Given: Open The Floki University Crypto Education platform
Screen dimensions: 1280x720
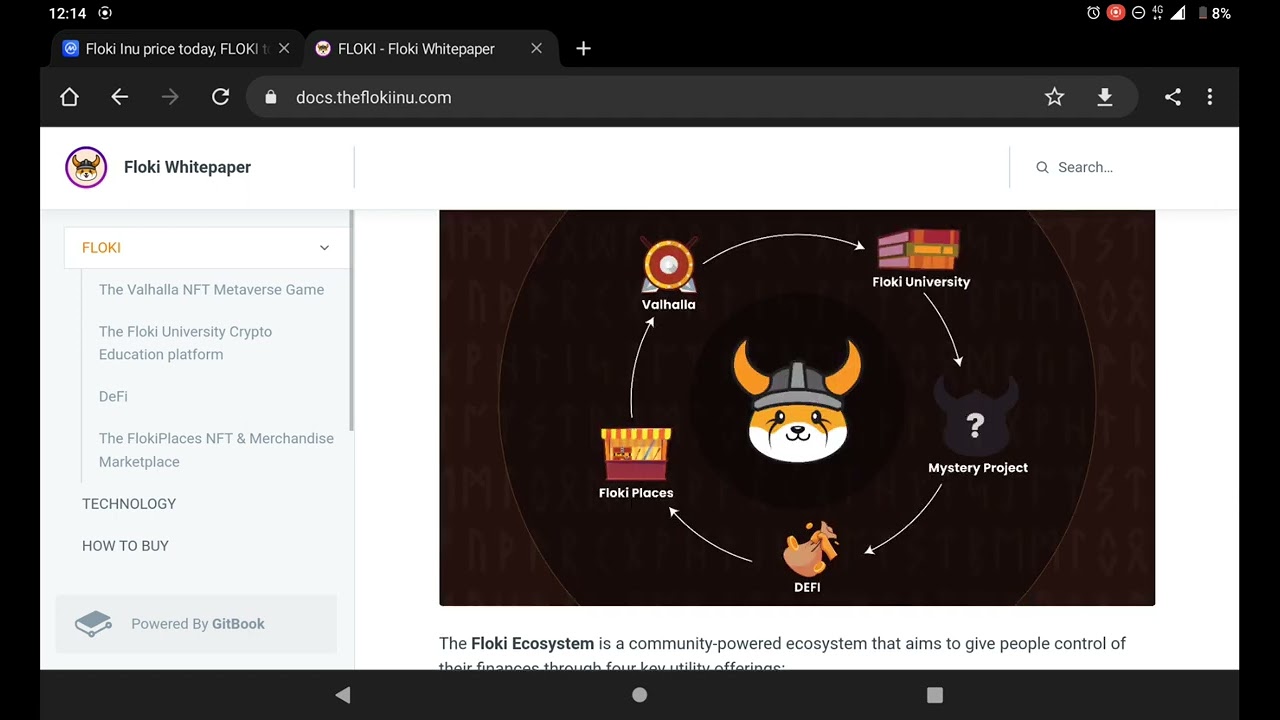Looking at the screenshot, I should 185,343.
